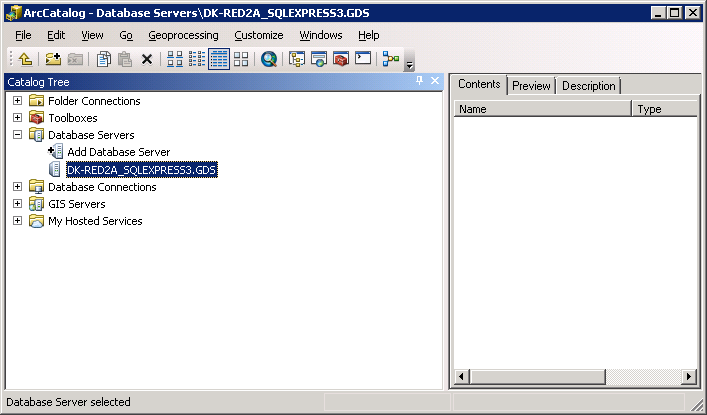Open the Geoprocessing menu

point(183,35)
